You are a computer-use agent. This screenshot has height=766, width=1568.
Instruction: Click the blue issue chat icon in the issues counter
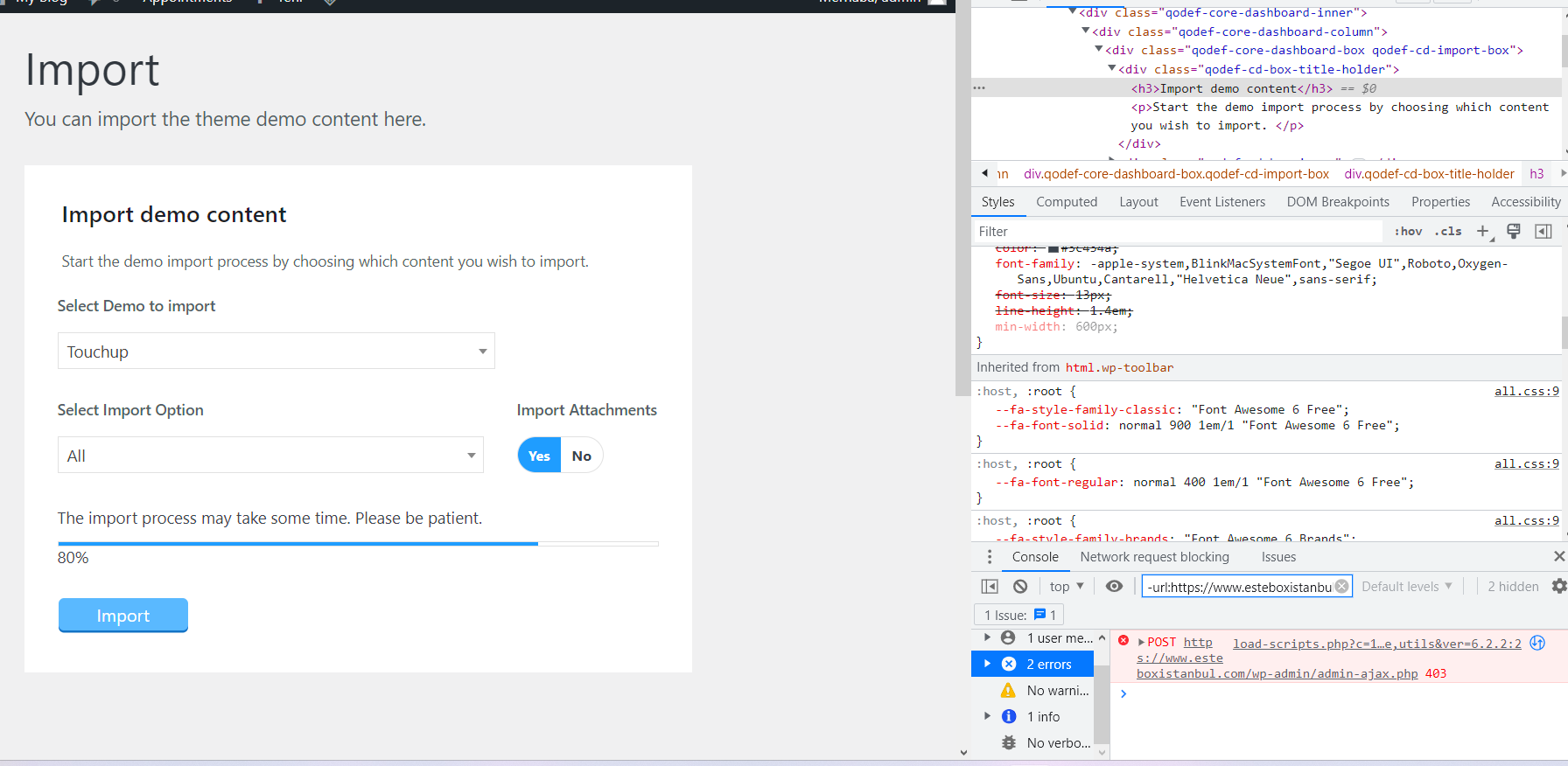(1039, 615)
